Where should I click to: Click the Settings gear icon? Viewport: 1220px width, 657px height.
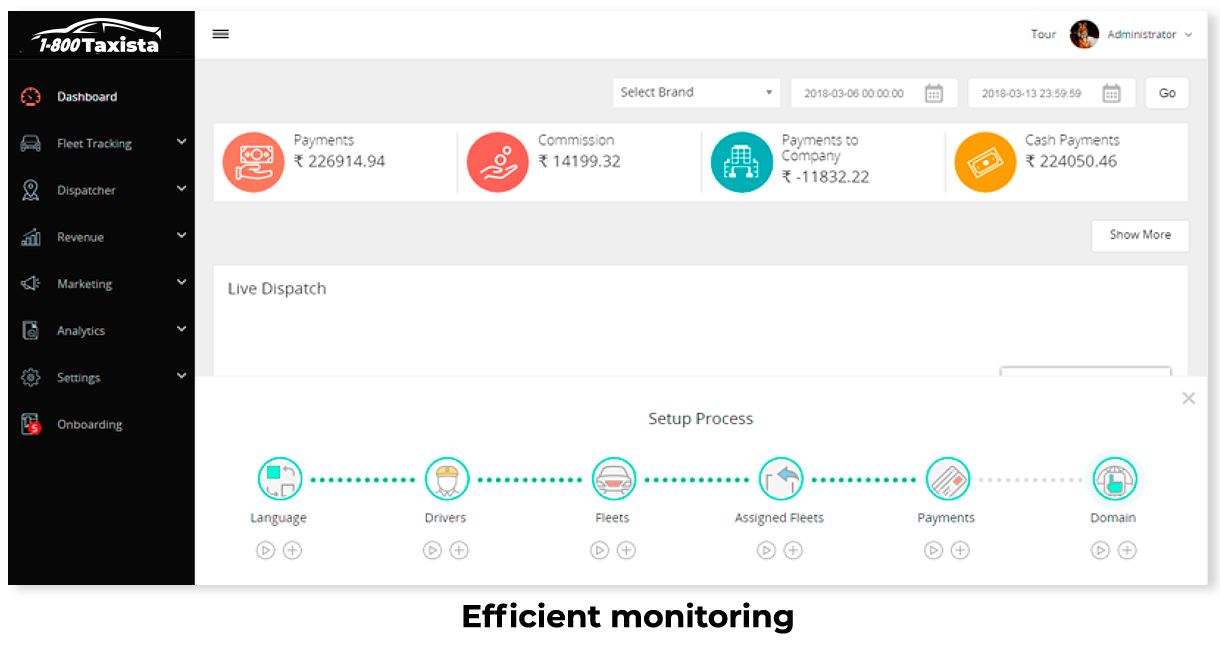click(31, 378)
